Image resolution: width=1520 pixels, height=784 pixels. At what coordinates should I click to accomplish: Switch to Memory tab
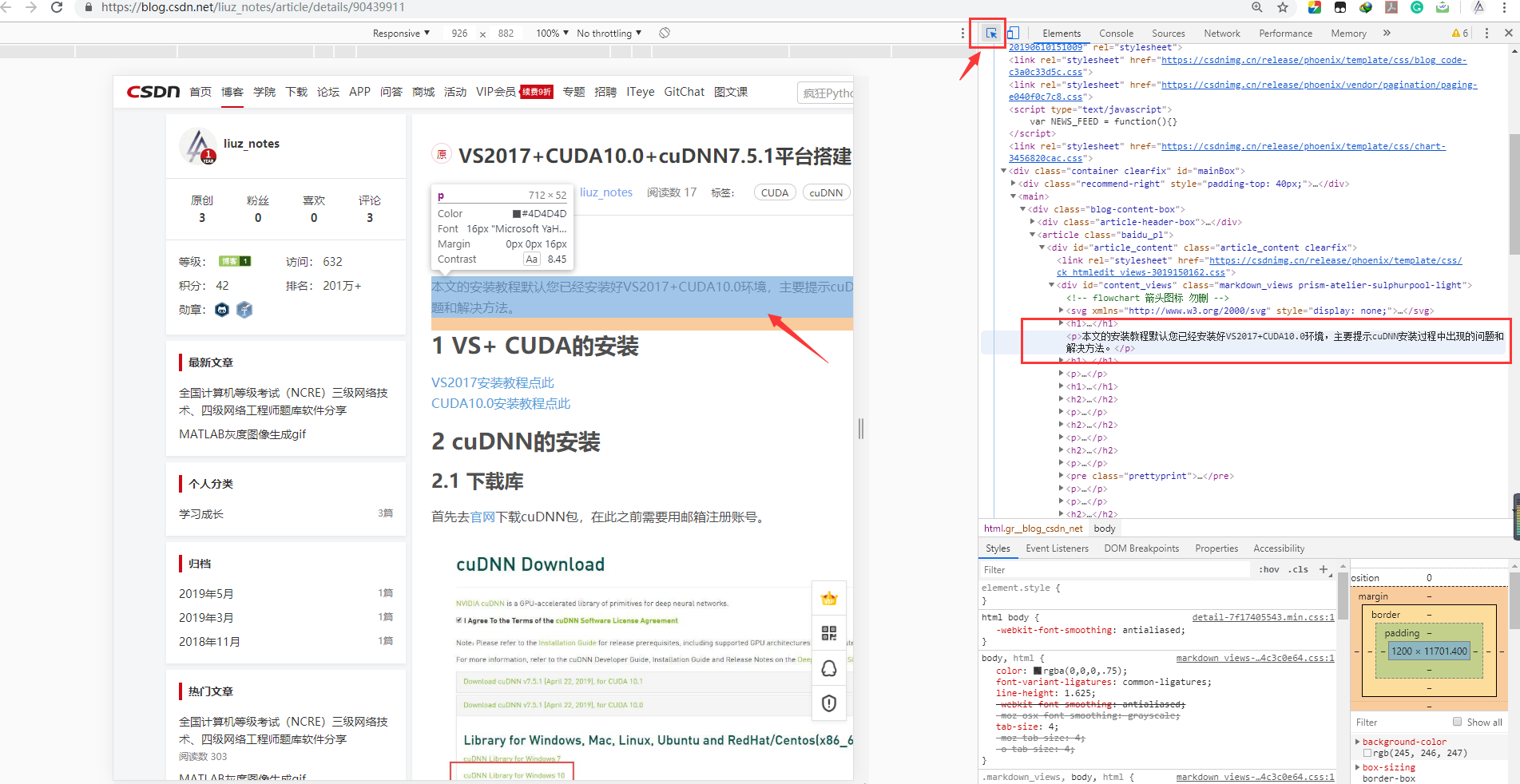(x=1348, y=34)
